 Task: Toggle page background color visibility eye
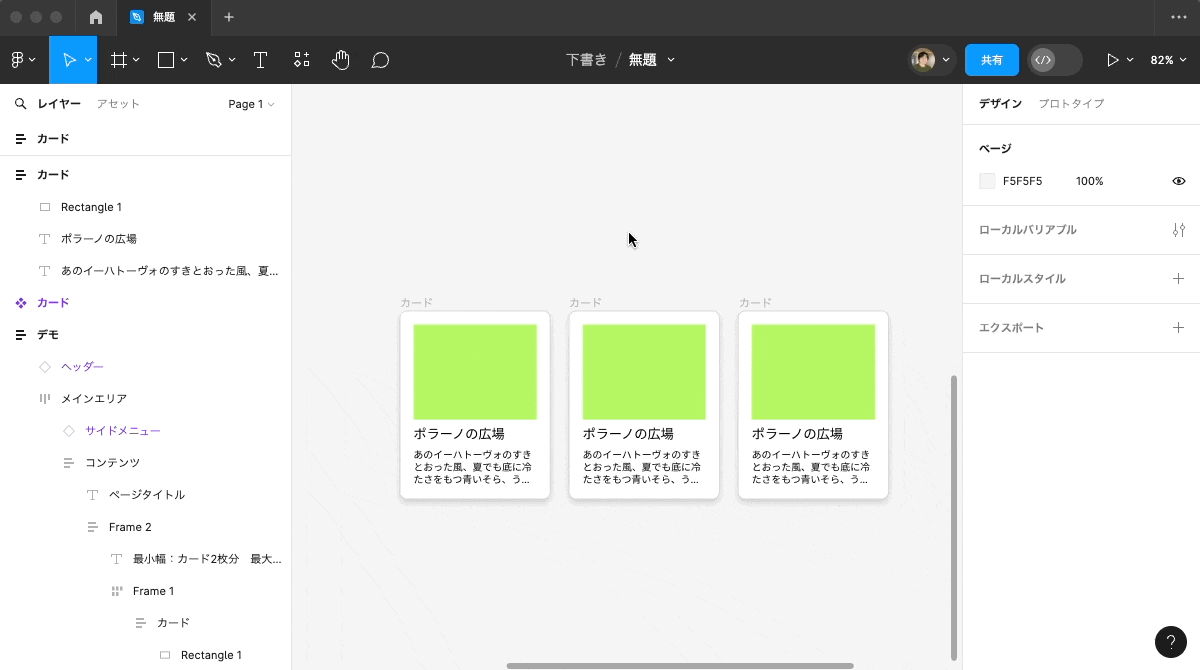click(1178, 181)
